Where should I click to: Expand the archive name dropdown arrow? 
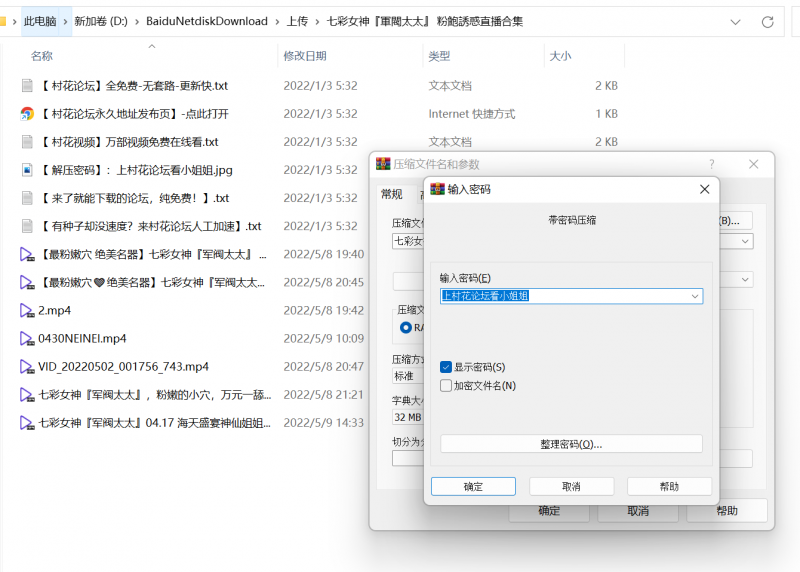tap(746, 241)
